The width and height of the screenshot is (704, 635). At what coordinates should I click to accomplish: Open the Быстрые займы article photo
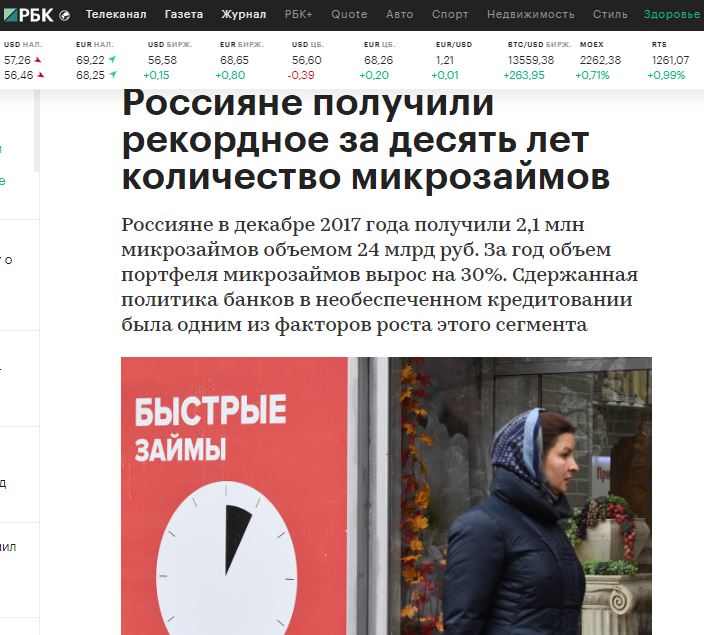tap(386, 496)
